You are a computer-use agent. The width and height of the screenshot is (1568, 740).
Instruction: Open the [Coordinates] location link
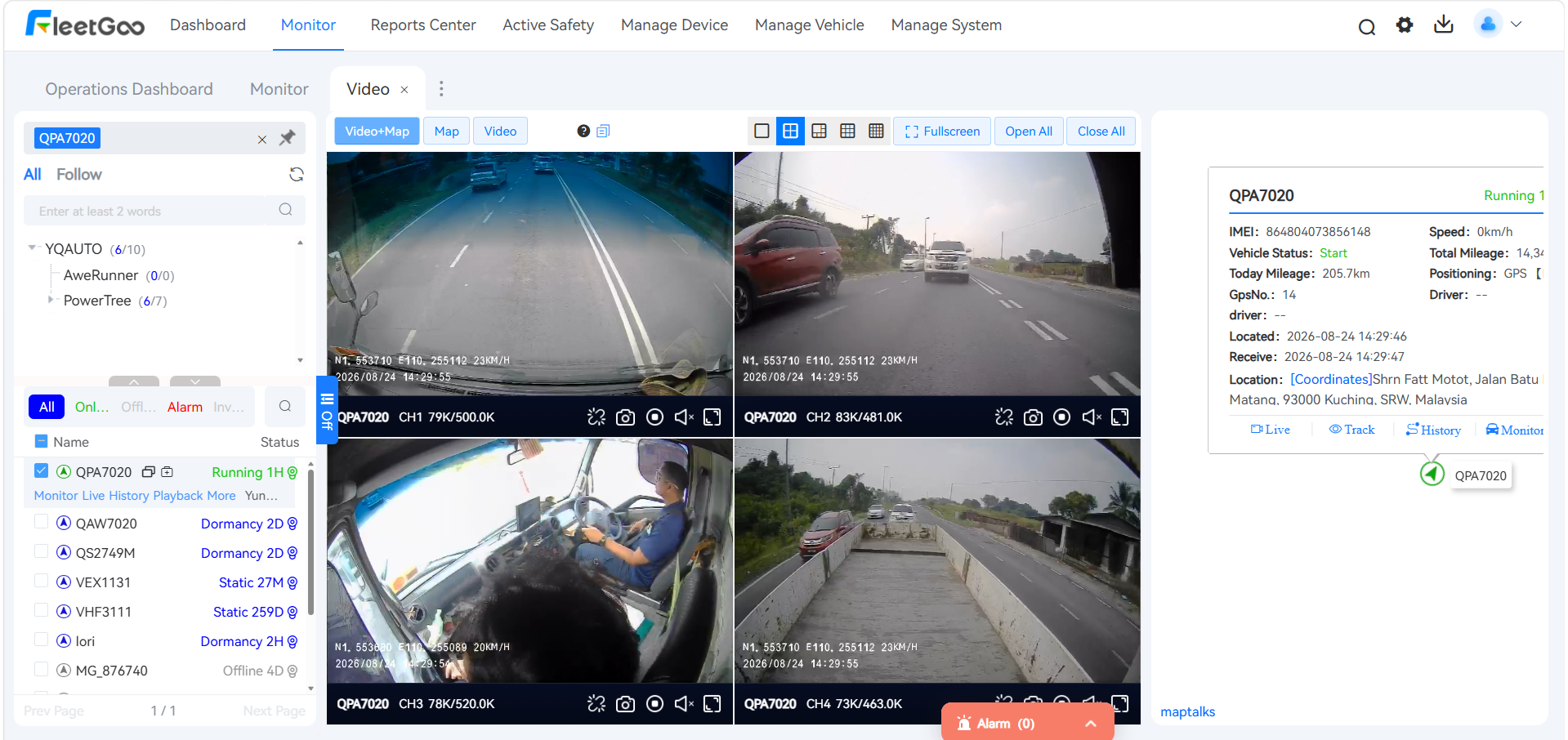(x=1331, y=379)
